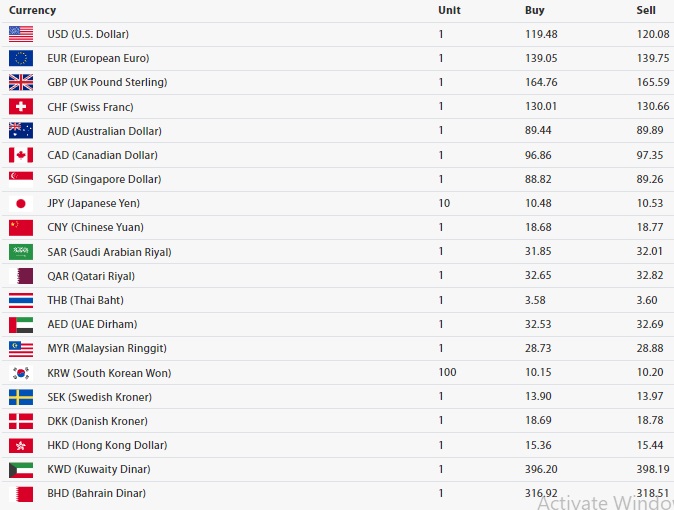Click the European Union flag icon
Image resolution: width=674 pixels, height=510 pixels.
[21, 58]
